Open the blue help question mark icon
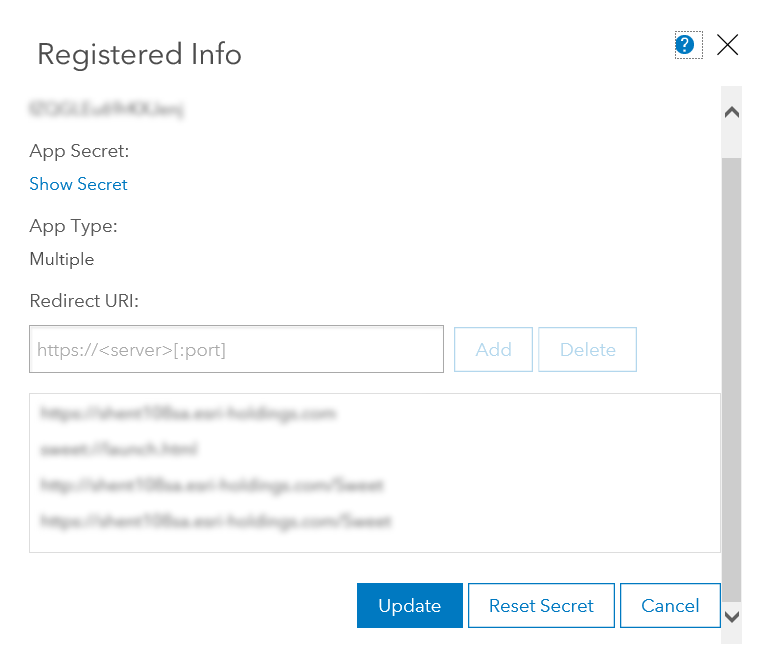 [x=685, y=45]
